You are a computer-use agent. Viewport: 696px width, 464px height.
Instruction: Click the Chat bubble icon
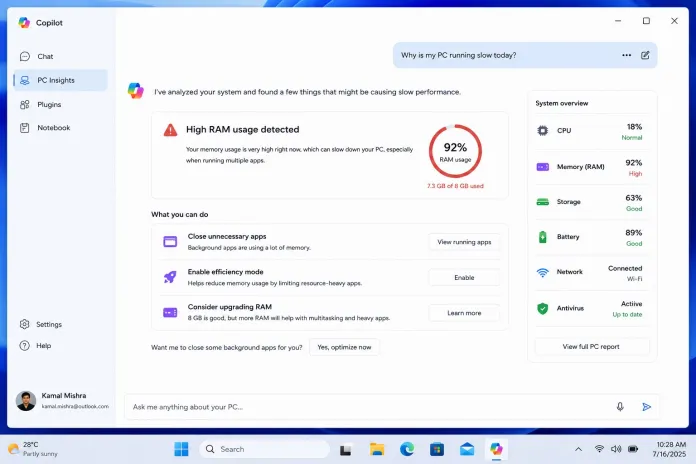(x=25, y=56)
